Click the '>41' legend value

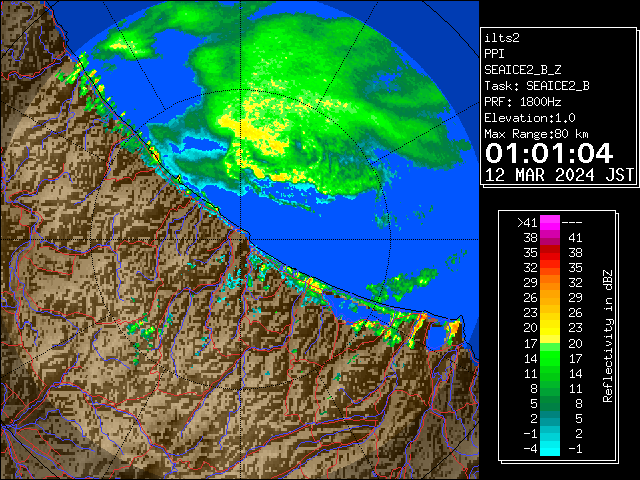[527, 223]
